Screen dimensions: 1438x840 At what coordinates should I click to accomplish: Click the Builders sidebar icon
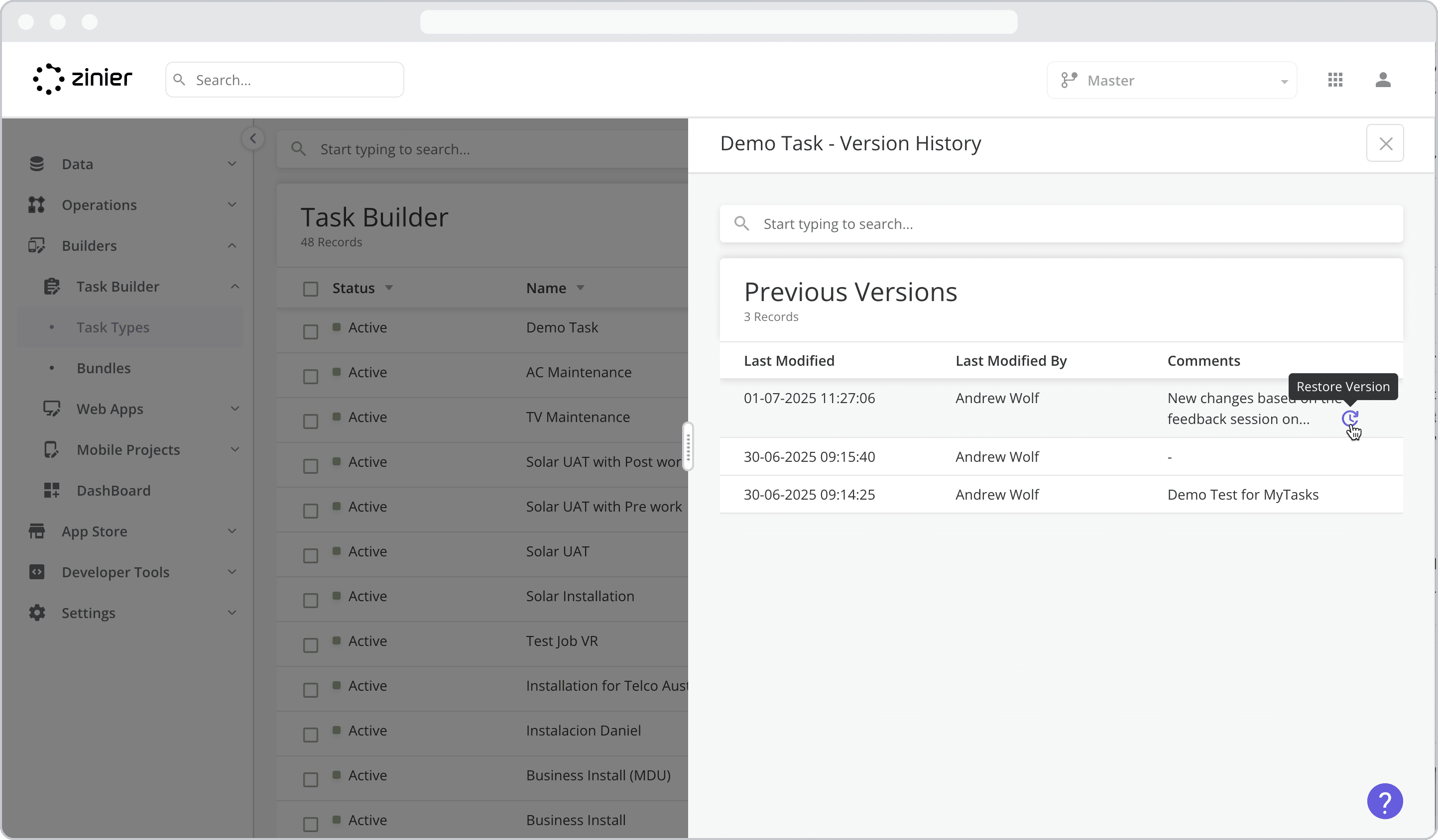(36, 246)
